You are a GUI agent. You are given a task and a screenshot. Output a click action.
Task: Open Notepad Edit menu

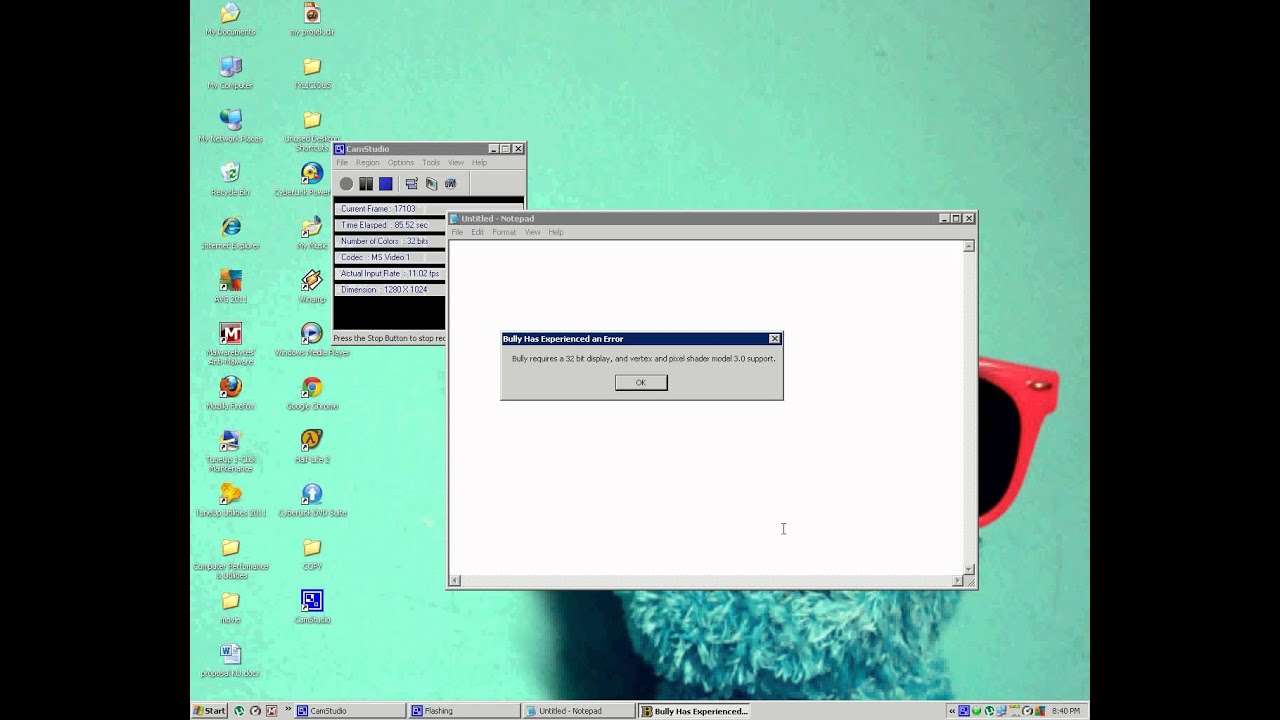click(477, 232)
